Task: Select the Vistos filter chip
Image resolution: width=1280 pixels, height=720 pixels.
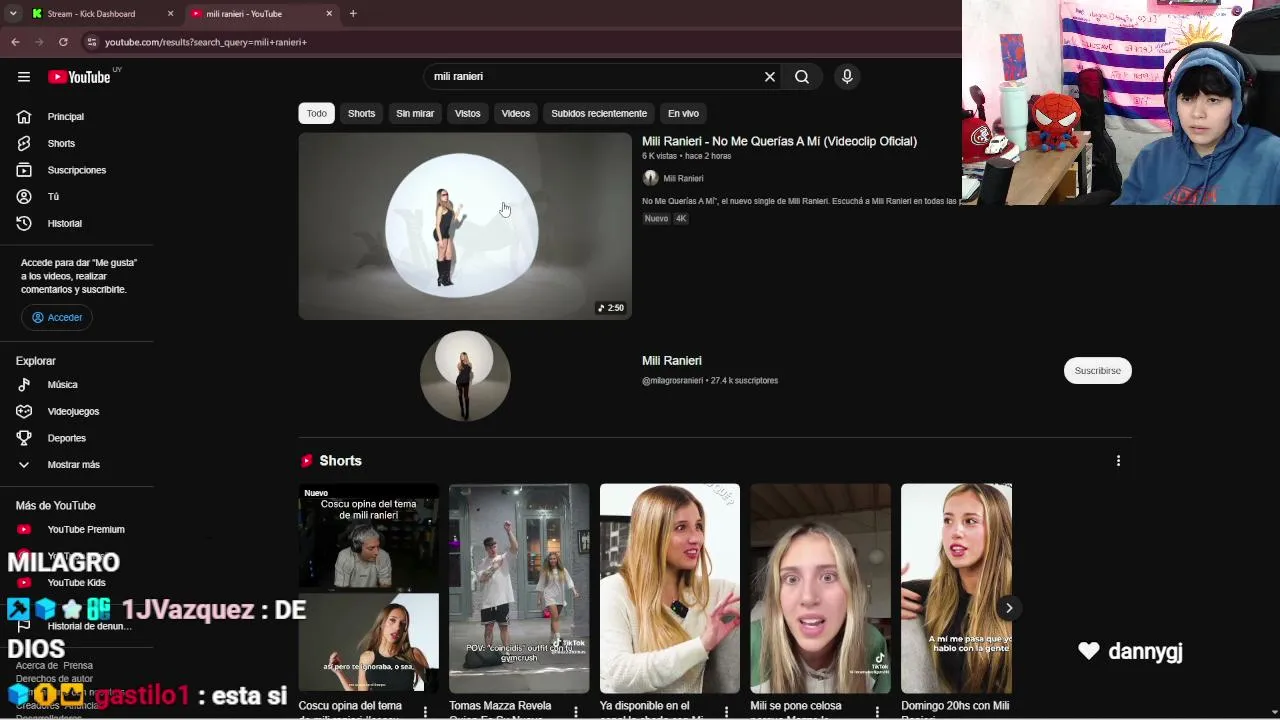Action: (x=468, y=113)
